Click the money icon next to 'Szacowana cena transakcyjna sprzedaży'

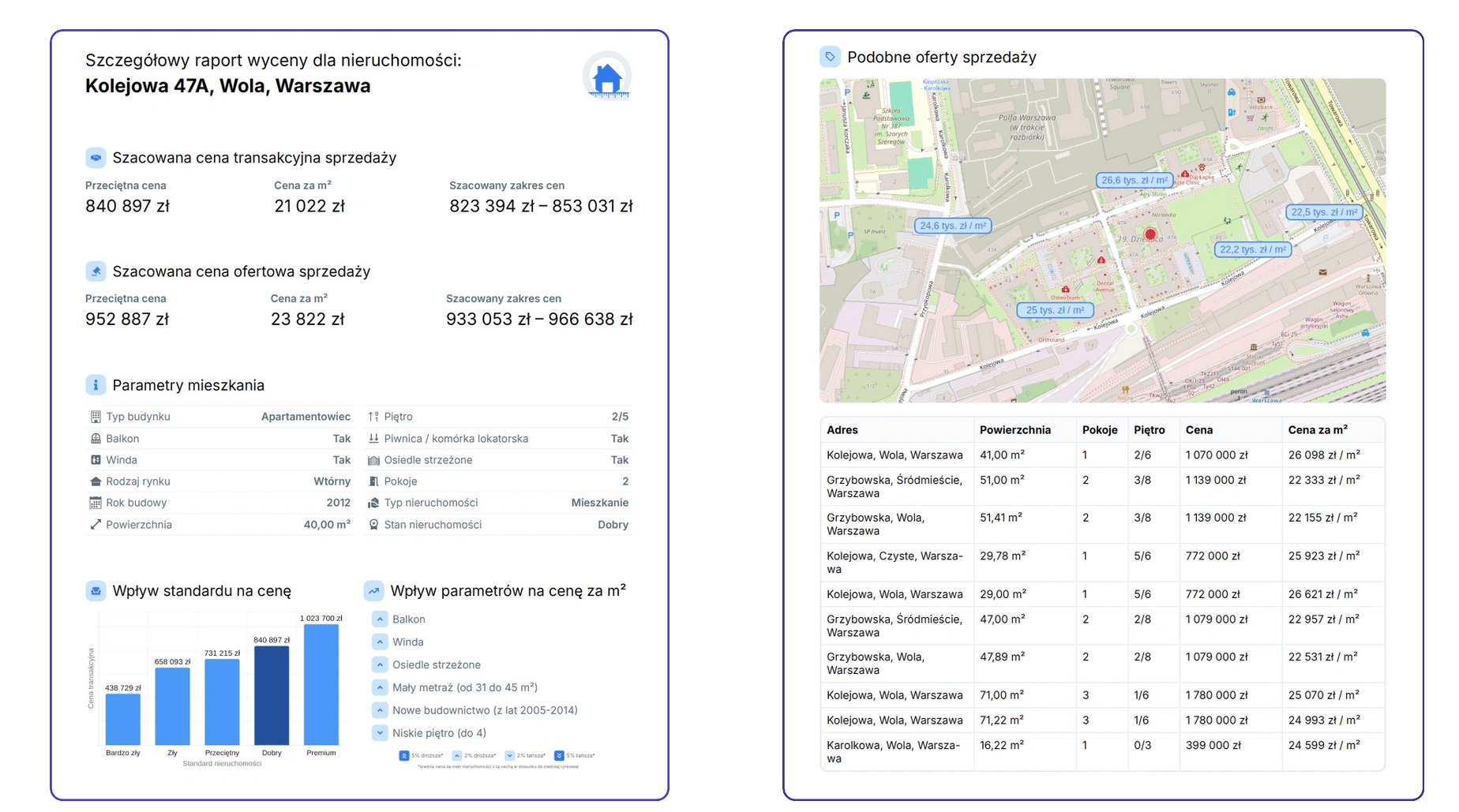point(96,158)
